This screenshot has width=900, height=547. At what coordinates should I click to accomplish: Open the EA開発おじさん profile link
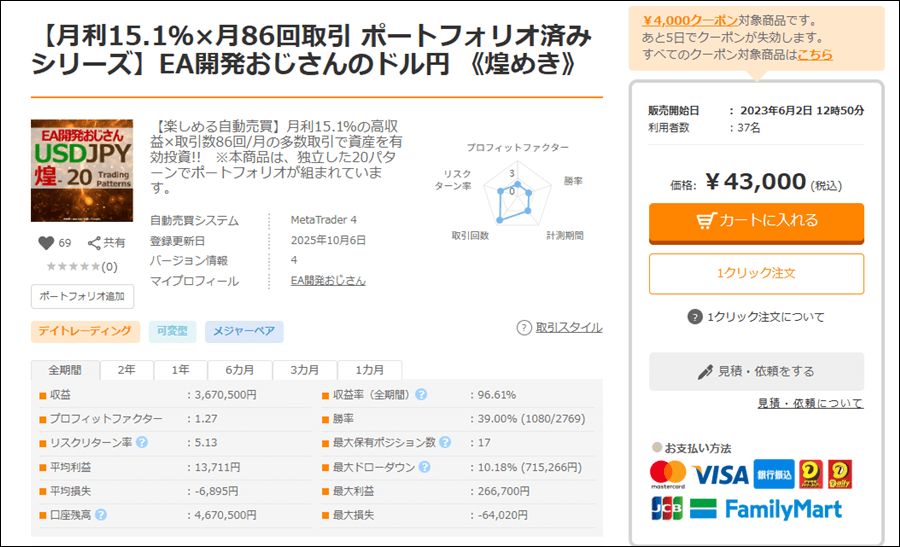coord(328,281)
